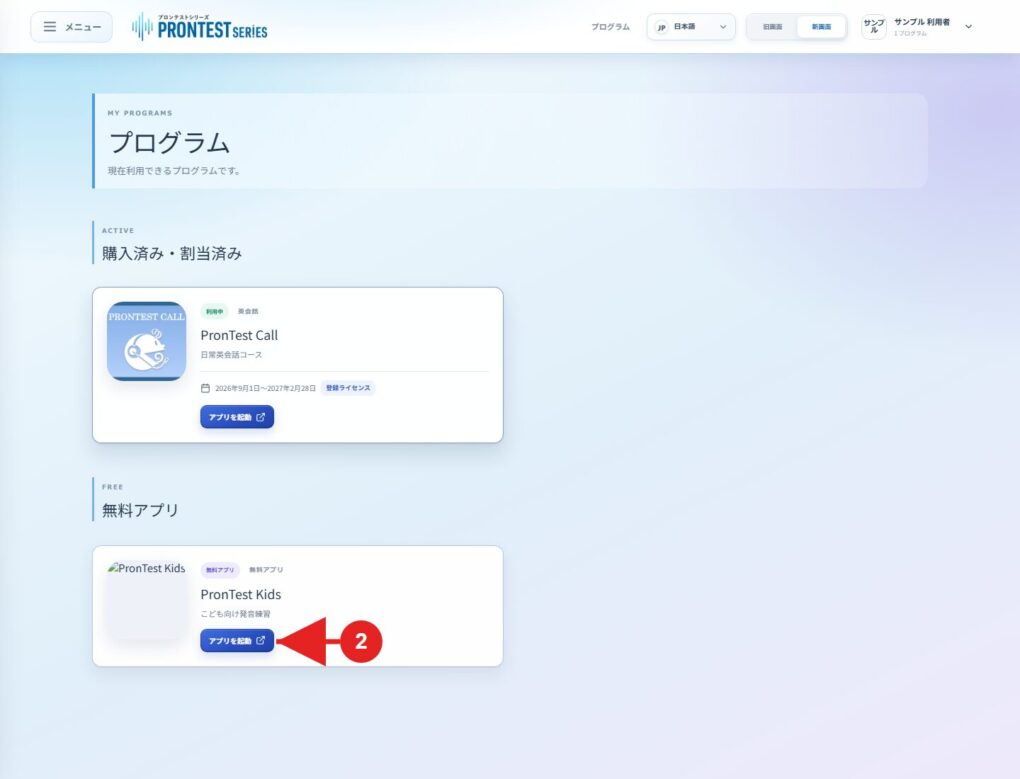
Task: Click the 購入済み・割当済み section heading
Action: (x=172, y=254)
